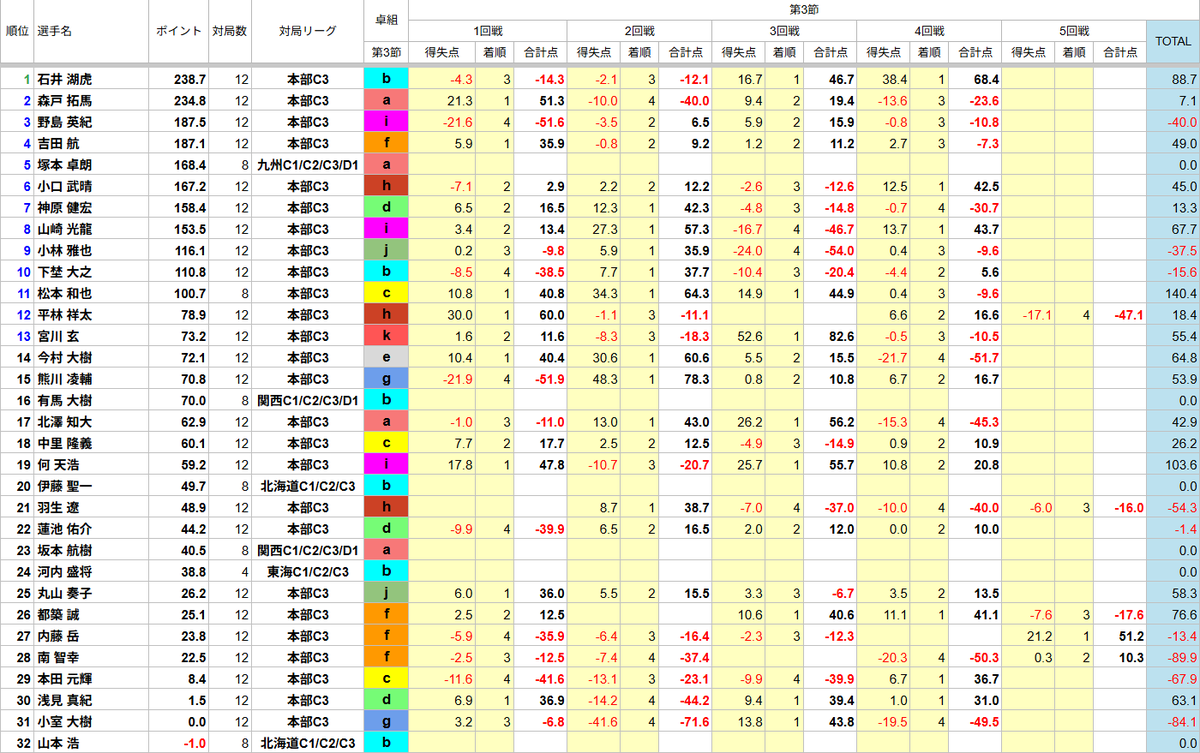Click TOTAL value -84.1
This screenshot has width=1200, height=753.
[x=1180, y=723]
